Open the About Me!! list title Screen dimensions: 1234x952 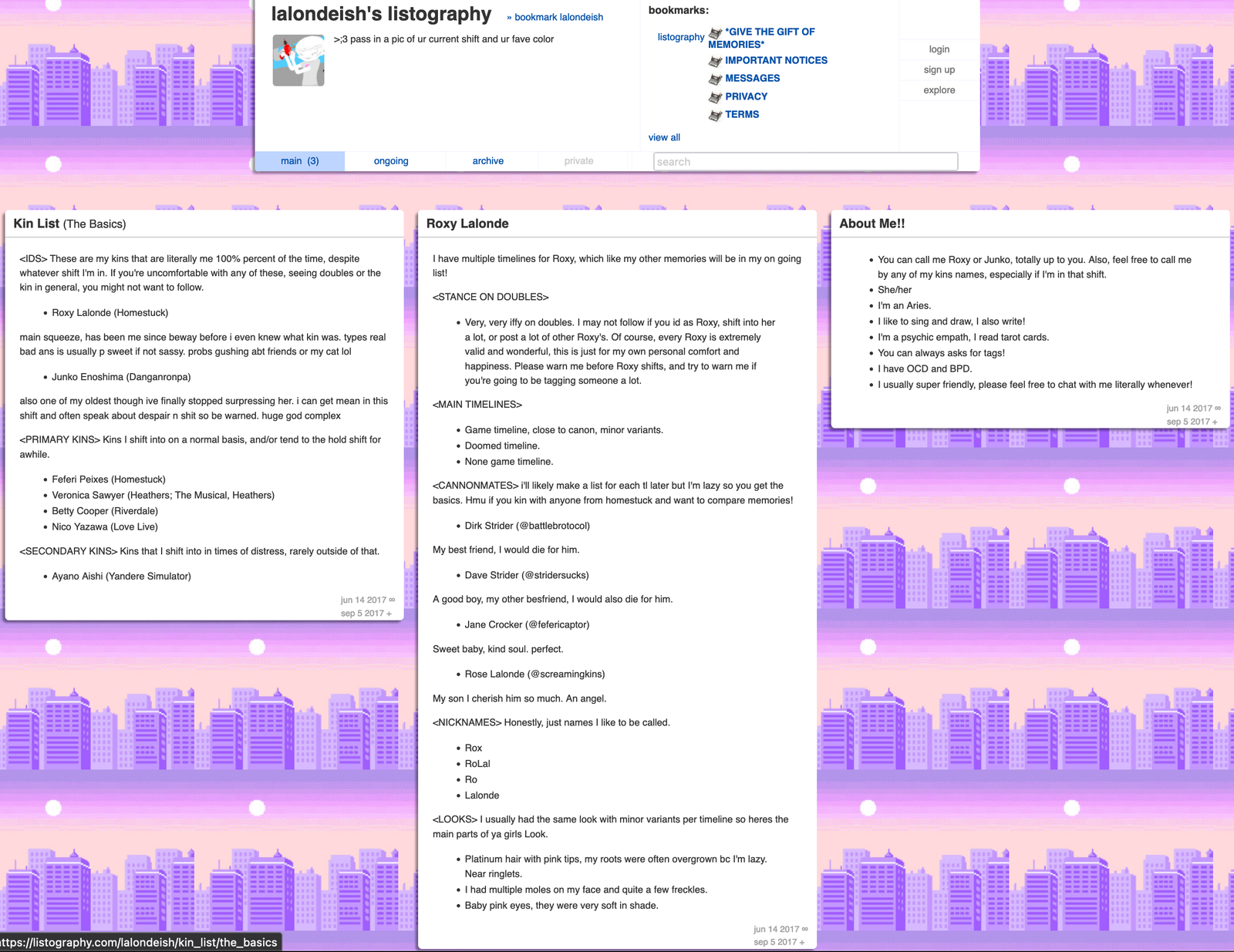pyautogui.click(x=872, y=224)
